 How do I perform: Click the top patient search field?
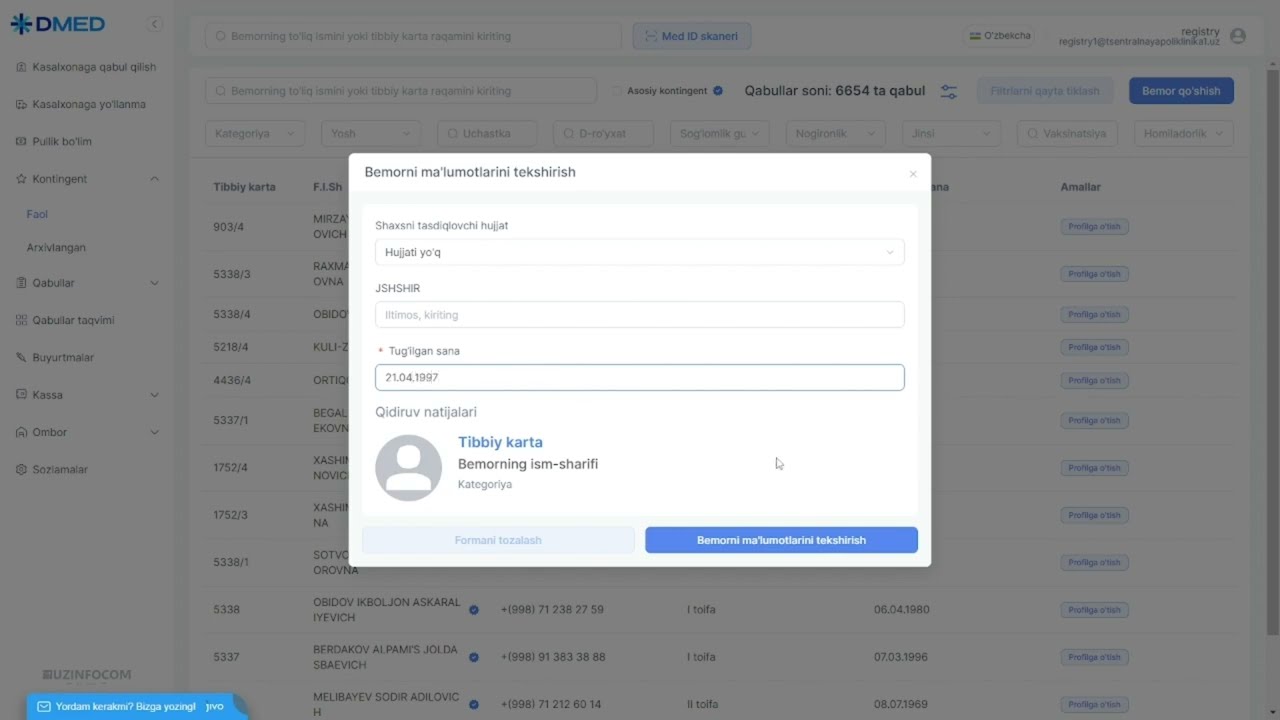tap(413, 36)
